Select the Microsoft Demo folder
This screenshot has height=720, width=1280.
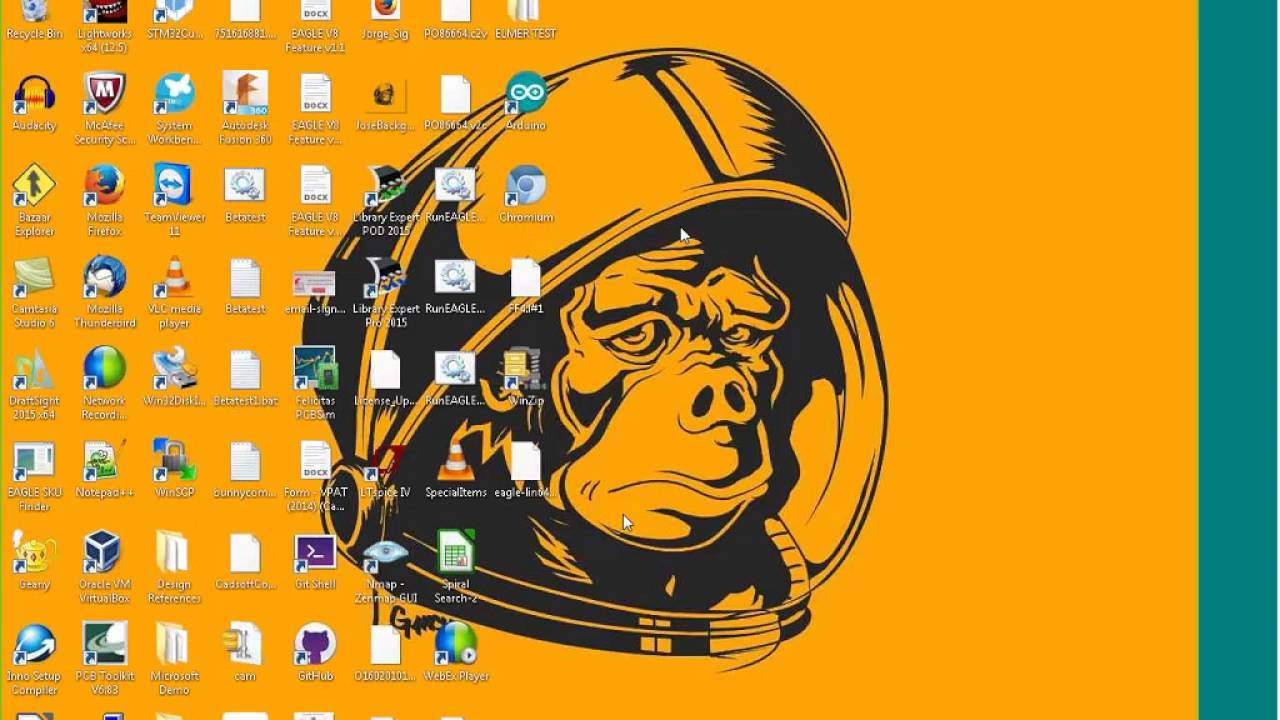174,645
